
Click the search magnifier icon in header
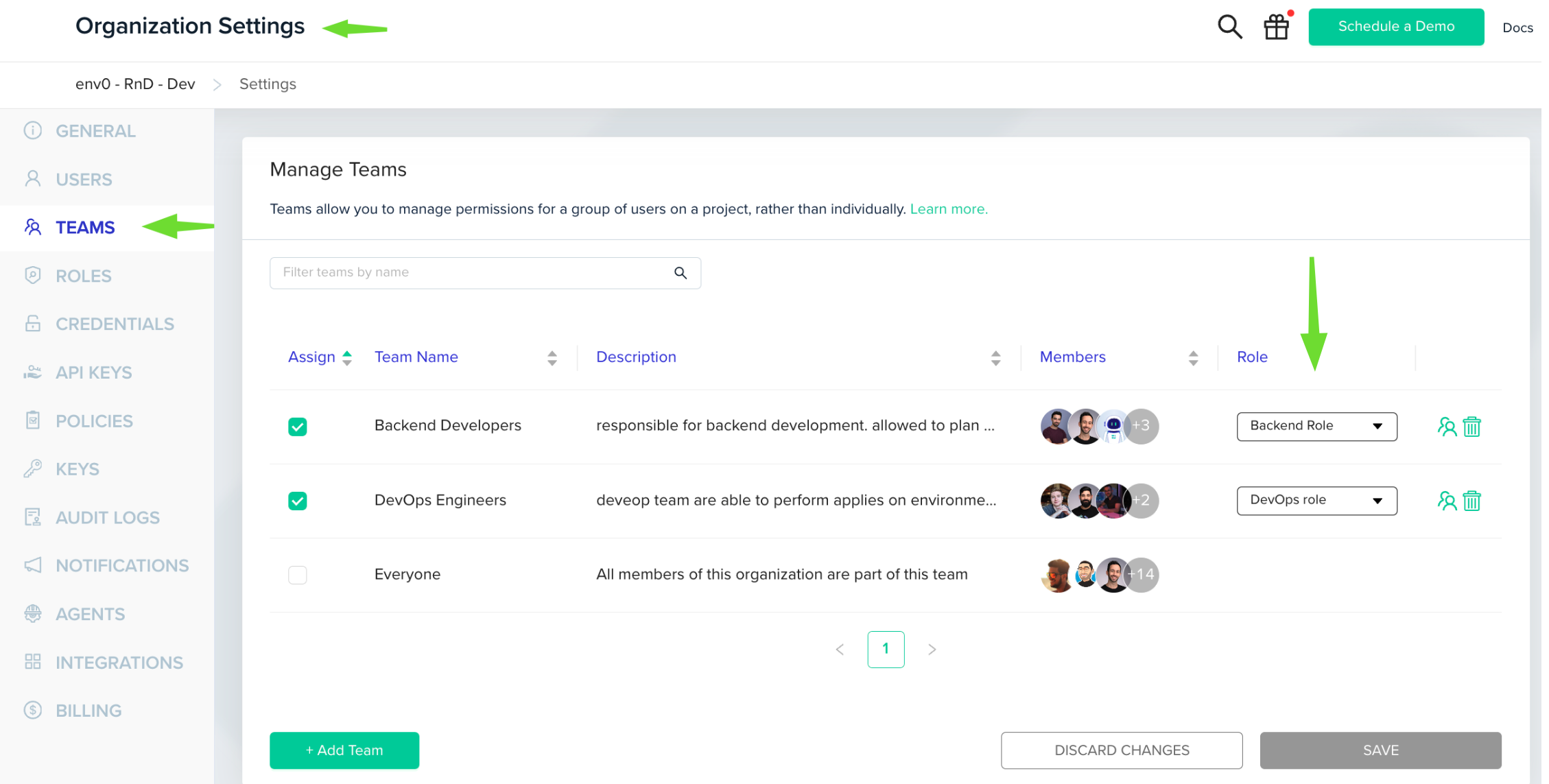(x=1229, y=27)
